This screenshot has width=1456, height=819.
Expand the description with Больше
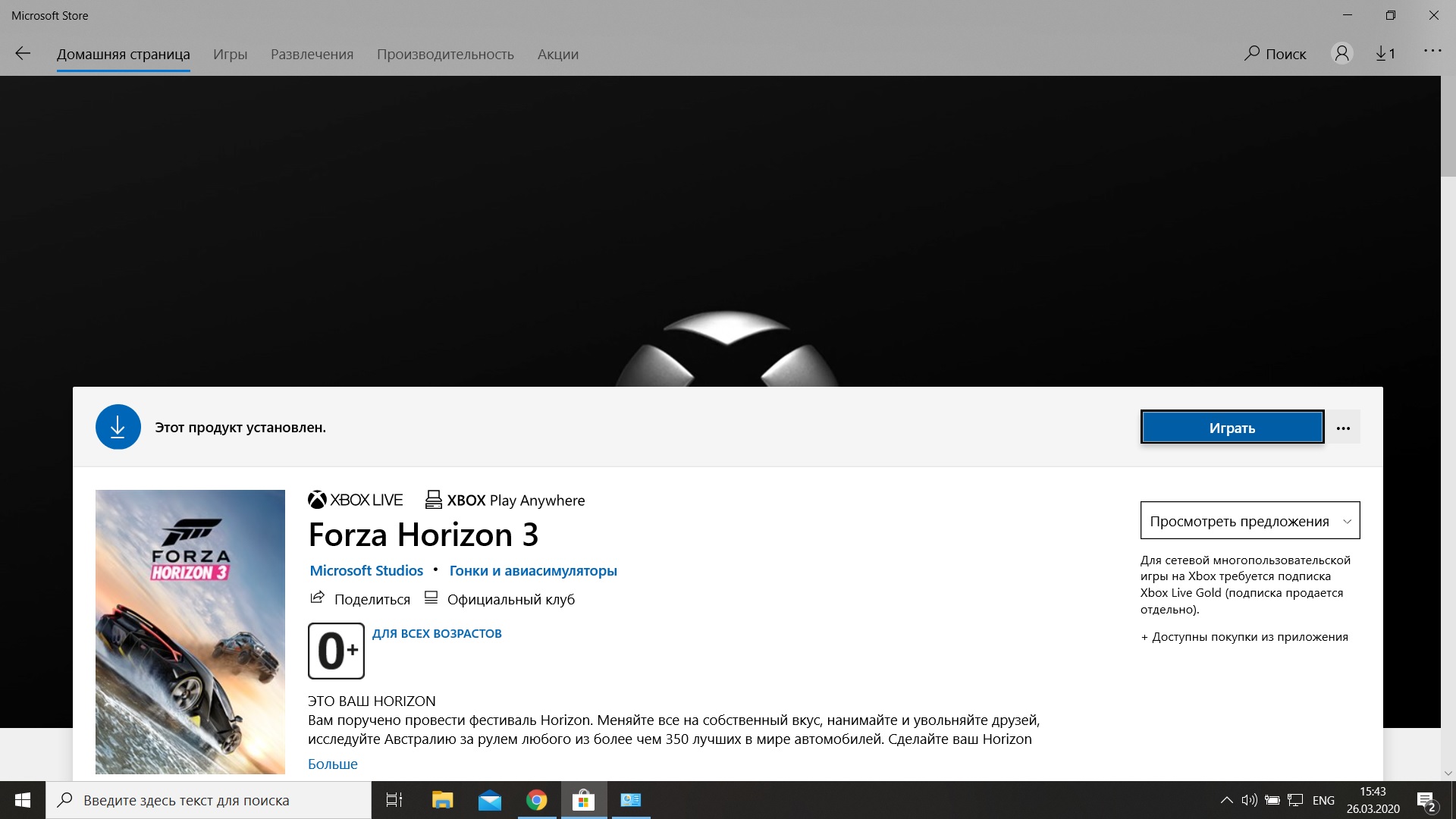tap(333, 764)
